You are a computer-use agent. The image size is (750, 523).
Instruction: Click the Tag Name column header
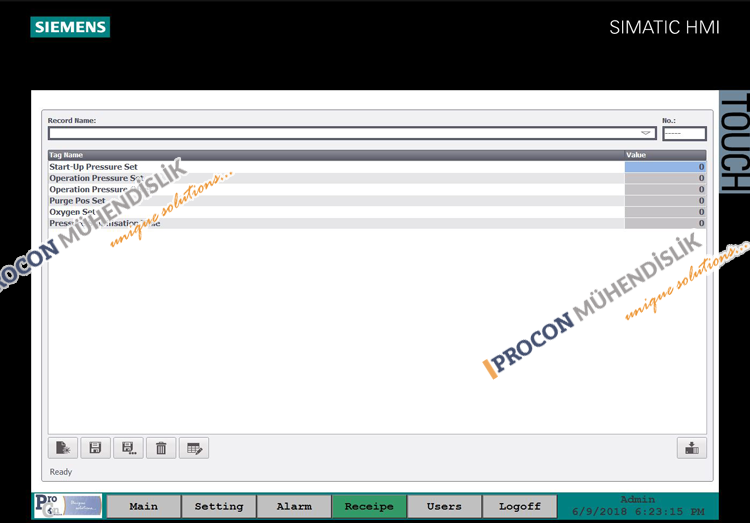click(336, 155)
